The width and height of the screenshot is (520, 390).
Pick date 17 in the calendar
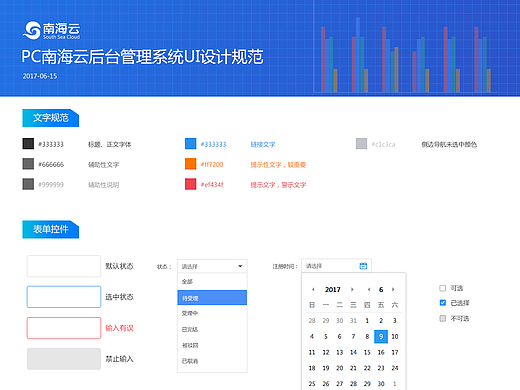pos(395,352)
